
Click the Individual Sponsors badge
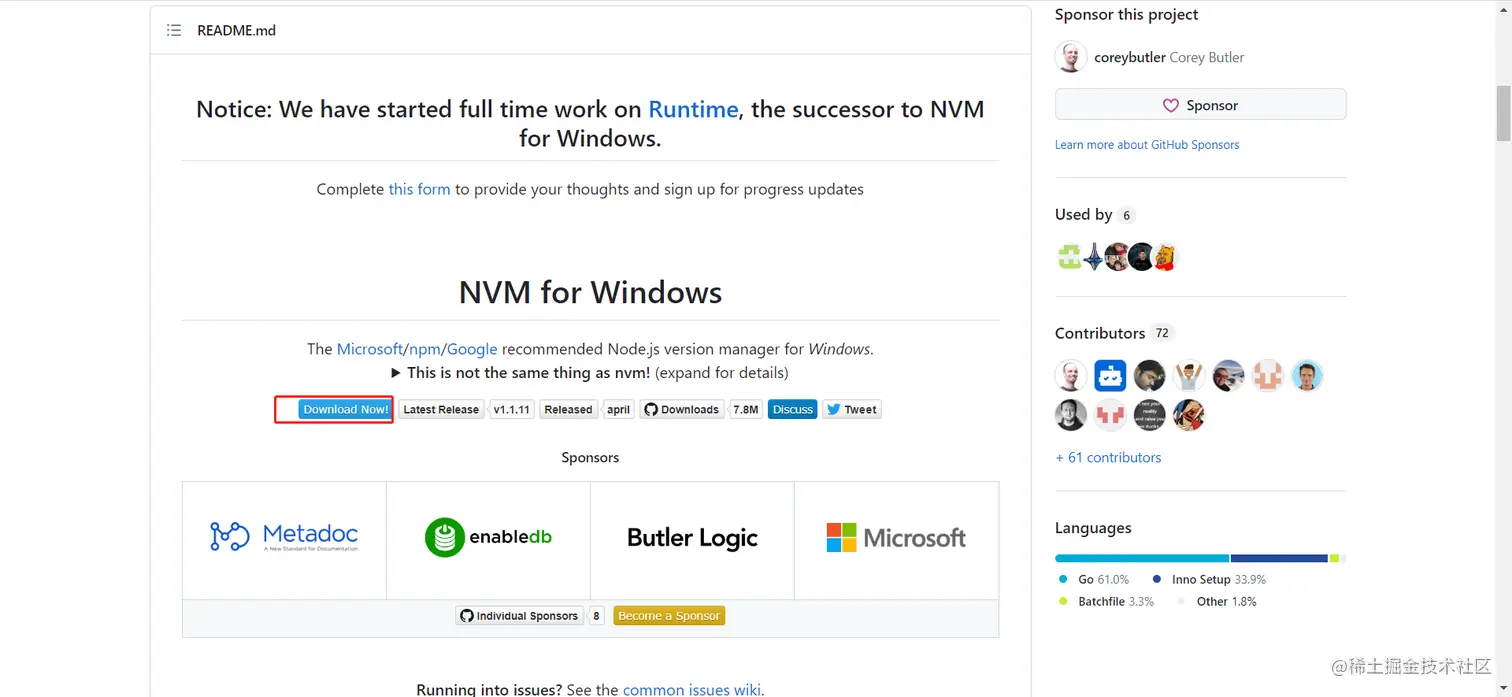click(519, 616)
